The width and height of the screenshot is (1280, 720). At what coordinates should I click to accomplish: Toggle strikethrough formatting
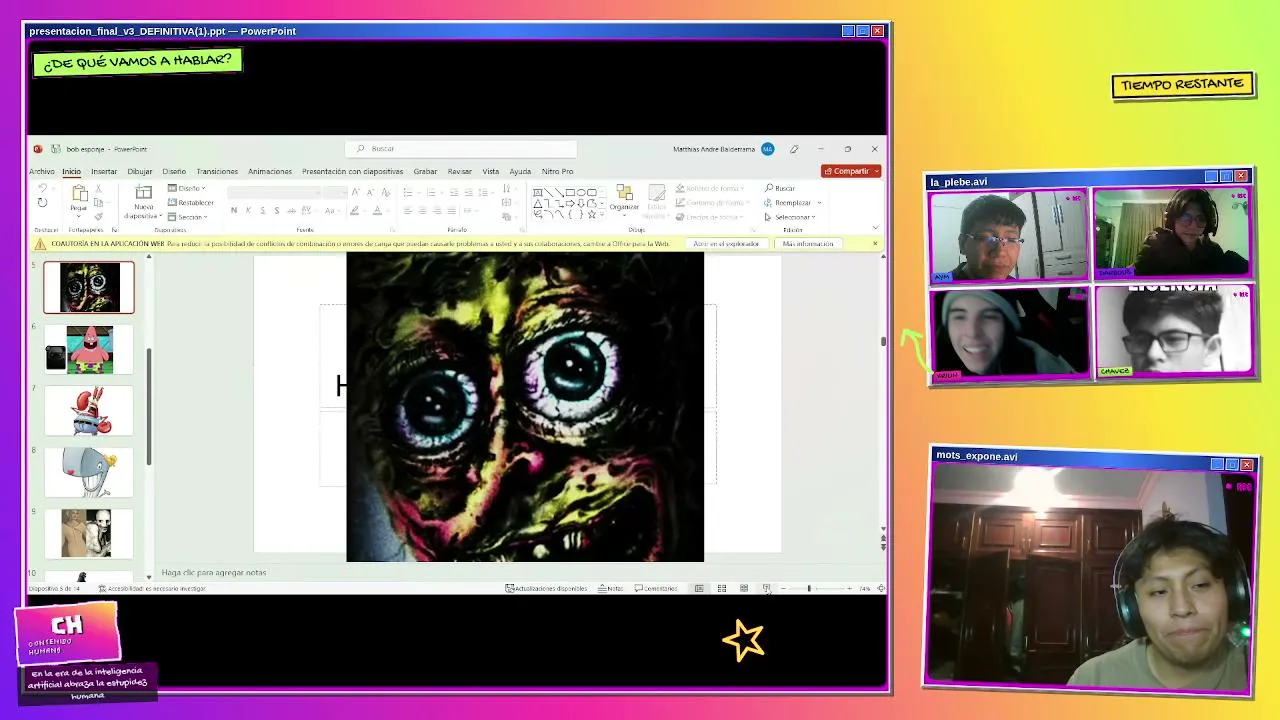click(291, 211)
